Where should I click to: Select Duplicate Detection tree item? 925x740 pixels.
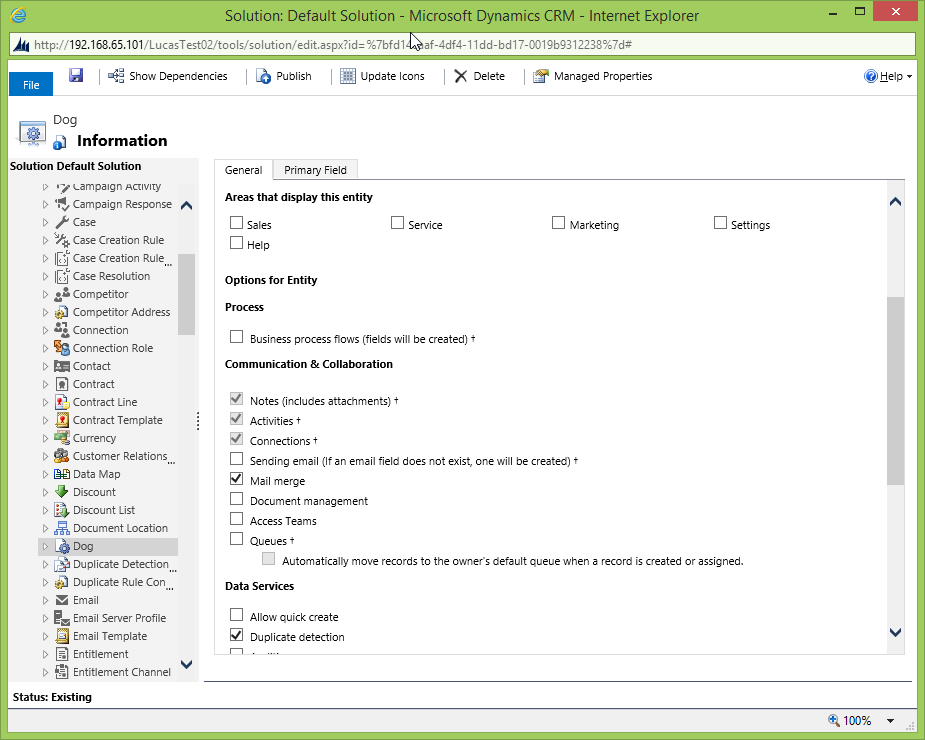pyautogui.click(x=120, y=564)
